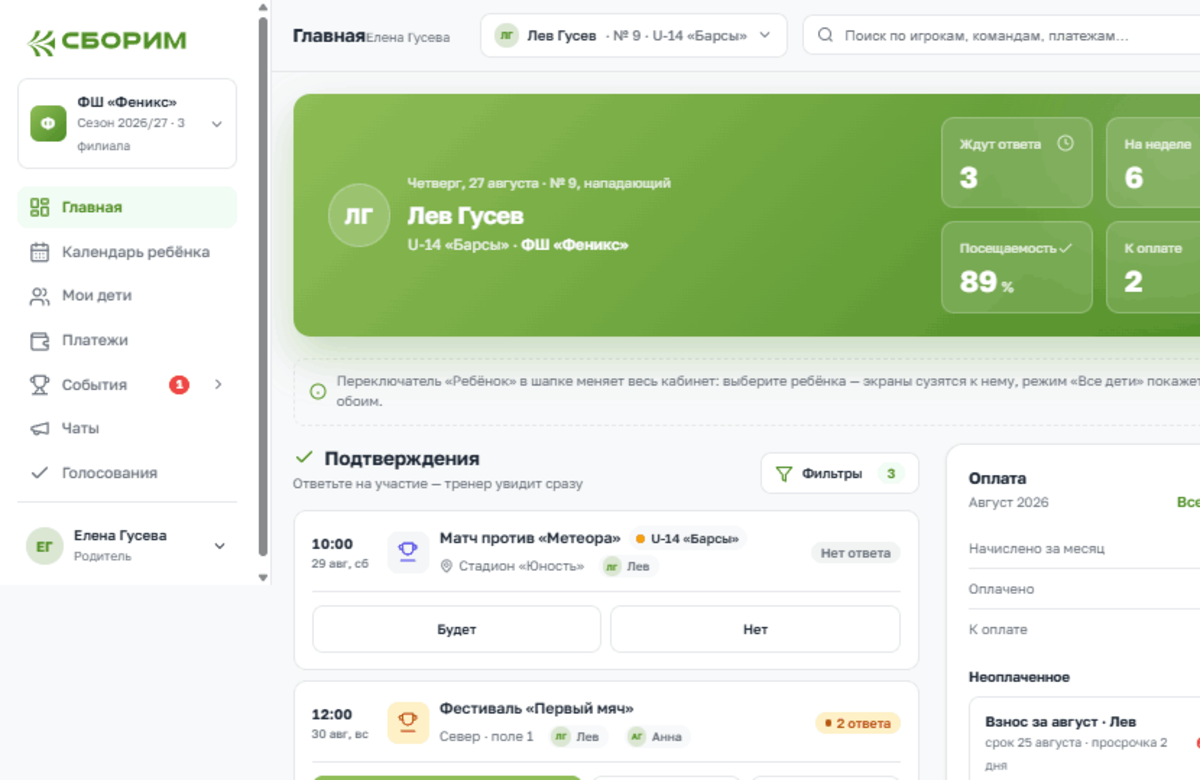Click the Нет ответа status badge
The height and width of the screenshot is (780, 1200).
point(855,552)
